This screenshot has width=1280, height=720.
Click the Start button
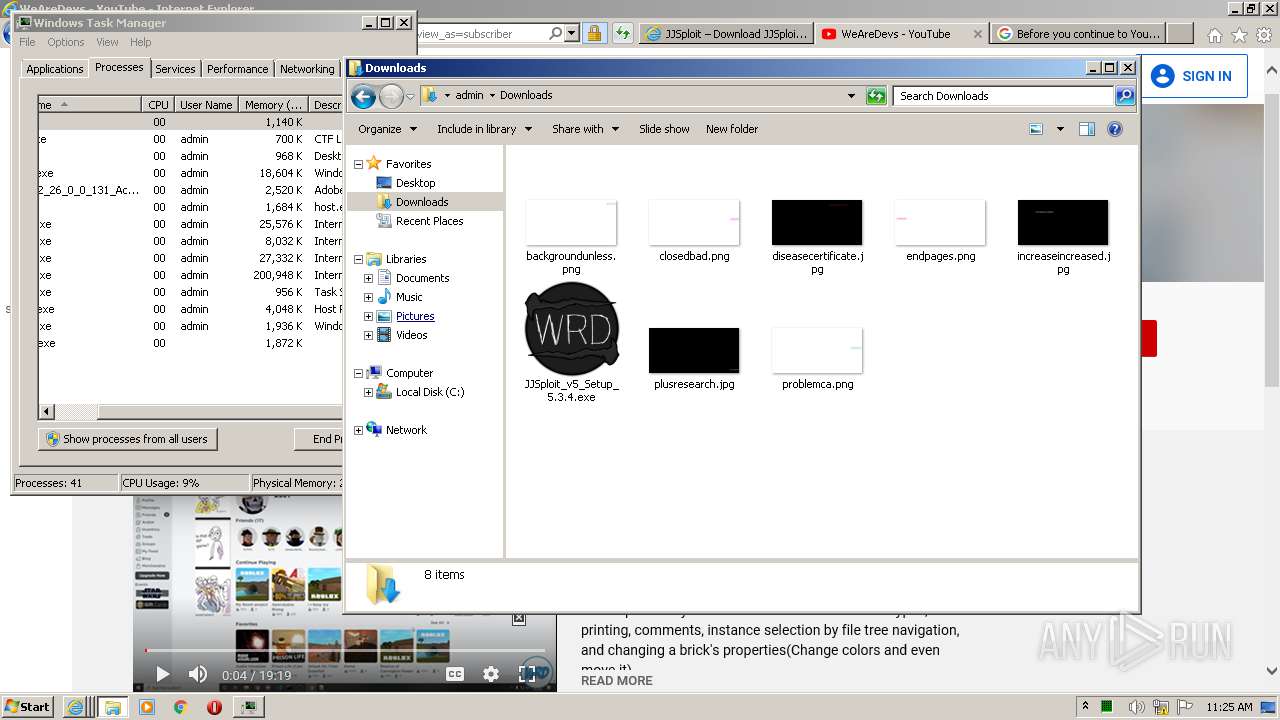point(27,707)
